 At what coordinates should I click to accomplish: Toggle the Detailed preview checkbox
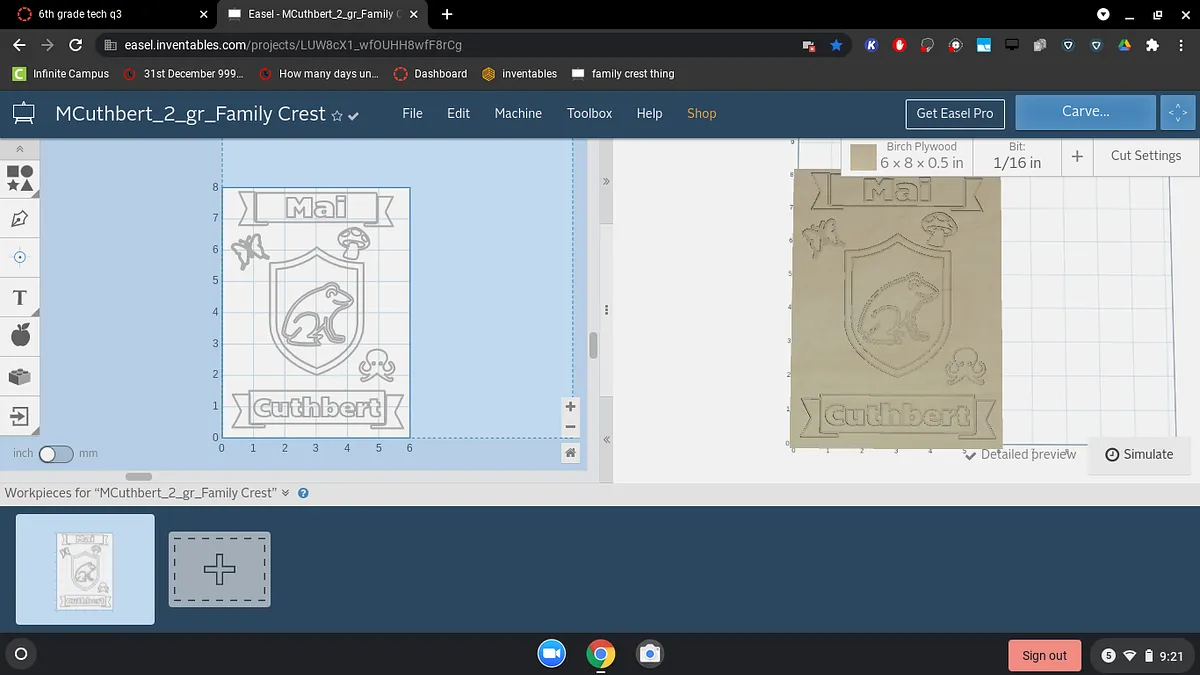pyautogui.click(x=971, y=454)
